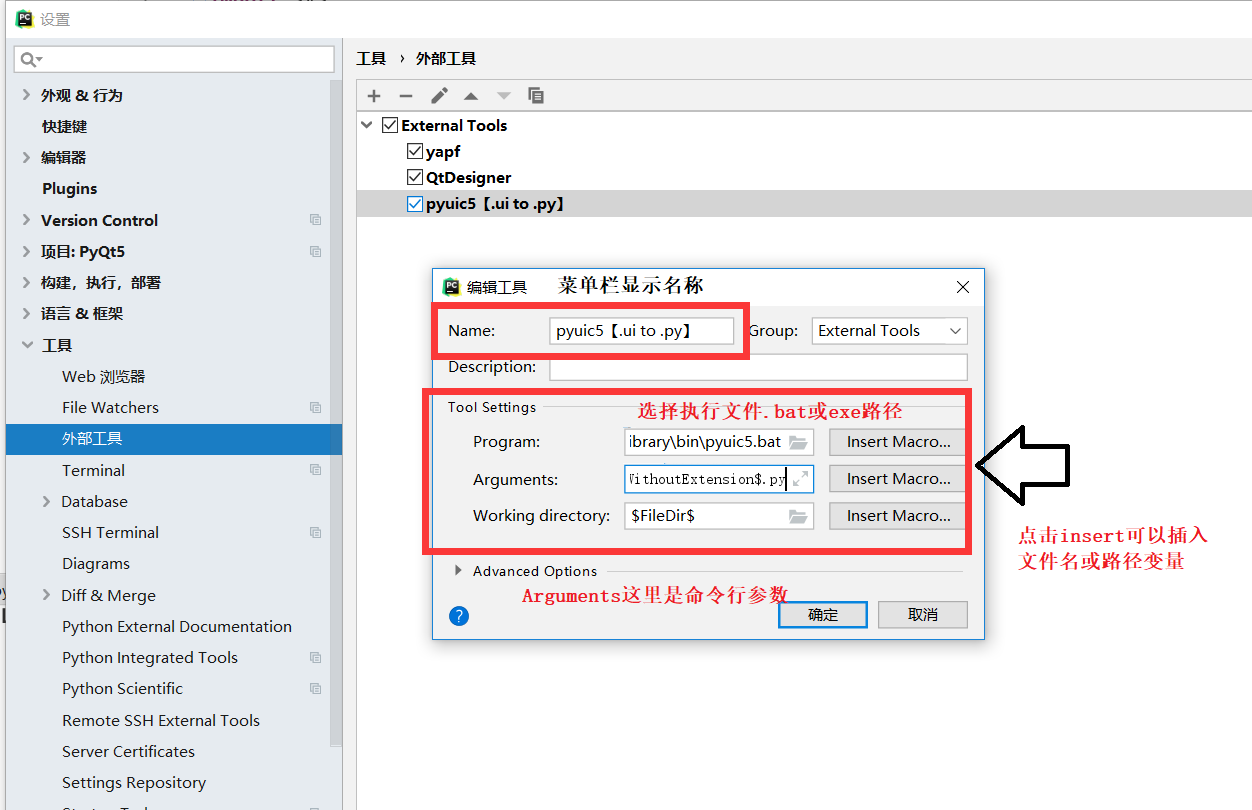Click the Description input field
Image resolution: width=1252 pixels, height=810 pixels.
point(758,367)
